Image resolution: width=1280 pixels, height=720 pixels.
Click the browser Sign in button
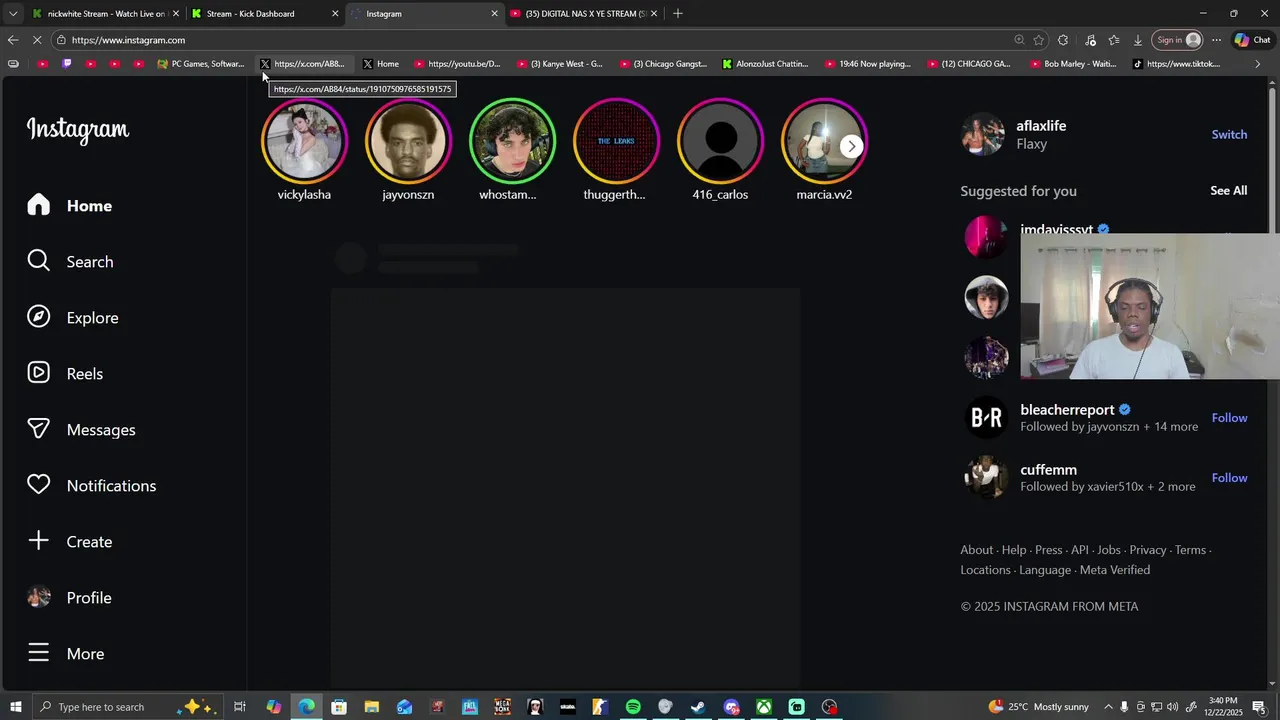pyautogui.click(x=1178, y=40)
